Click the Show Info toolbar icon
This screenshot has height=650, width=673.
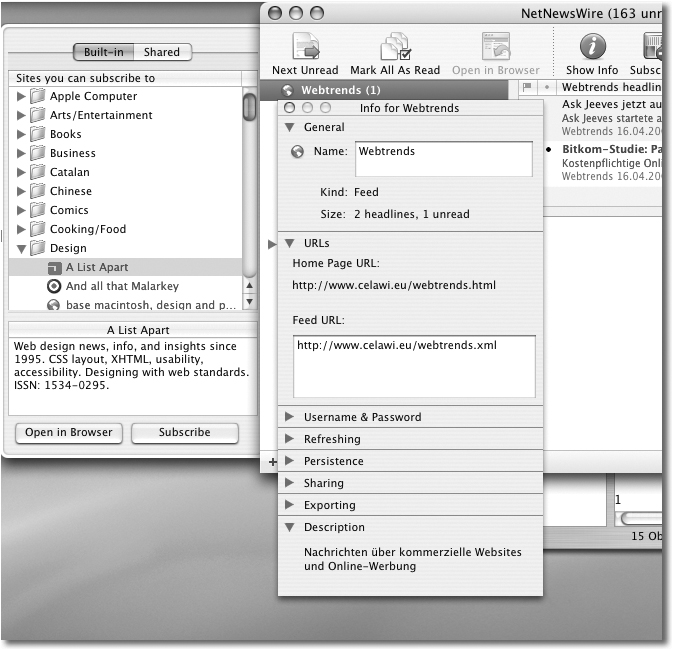coord(593,46)
